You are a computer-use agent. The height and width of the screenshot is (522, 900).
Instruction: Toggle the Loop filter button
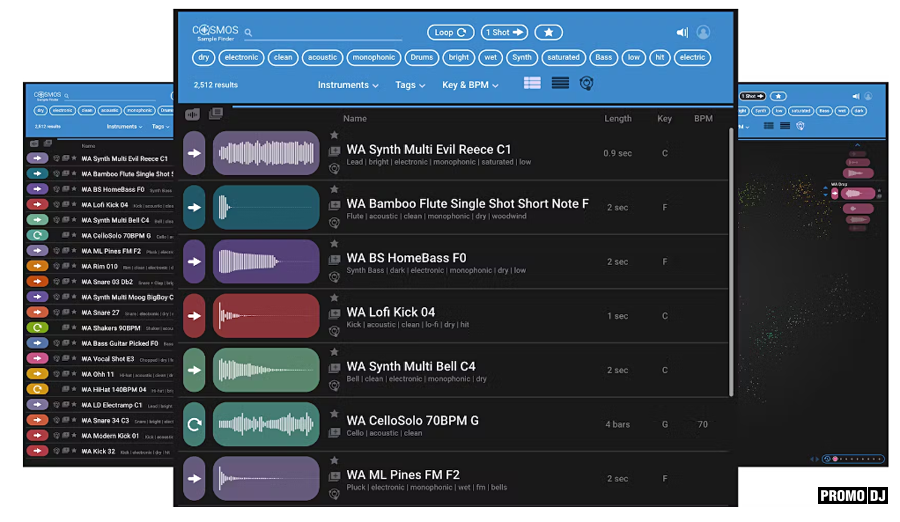pyautogui.click(x=450, y=33)
